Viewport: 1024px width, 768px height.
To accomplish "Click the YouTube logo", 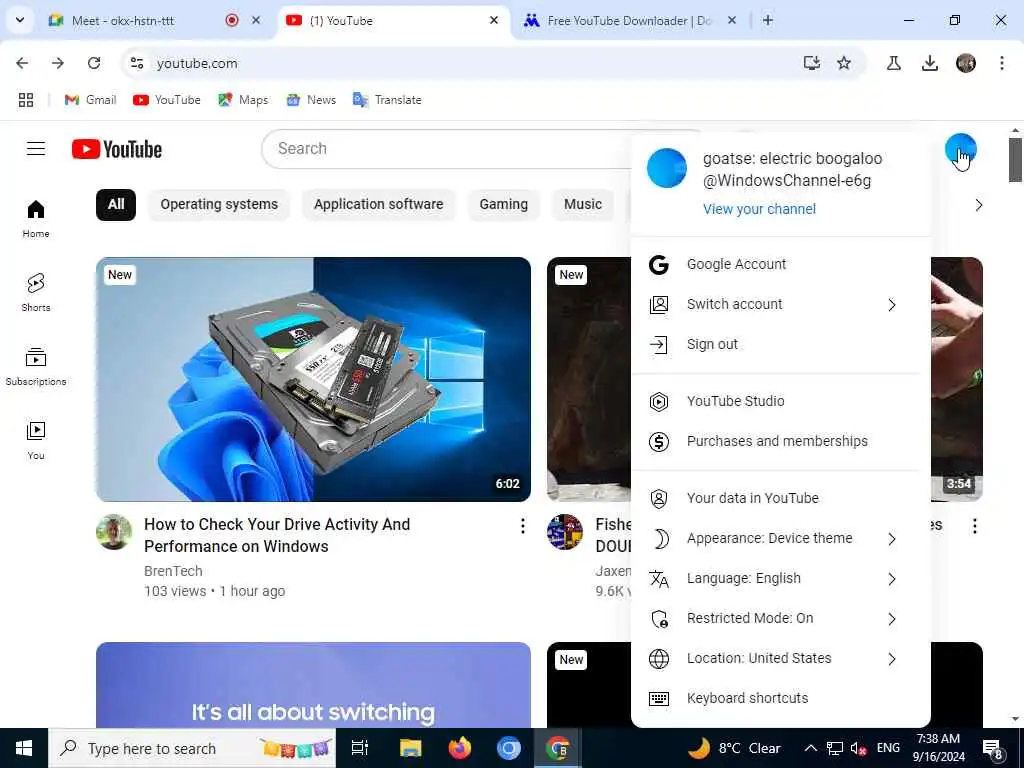I will click(117, 149).
